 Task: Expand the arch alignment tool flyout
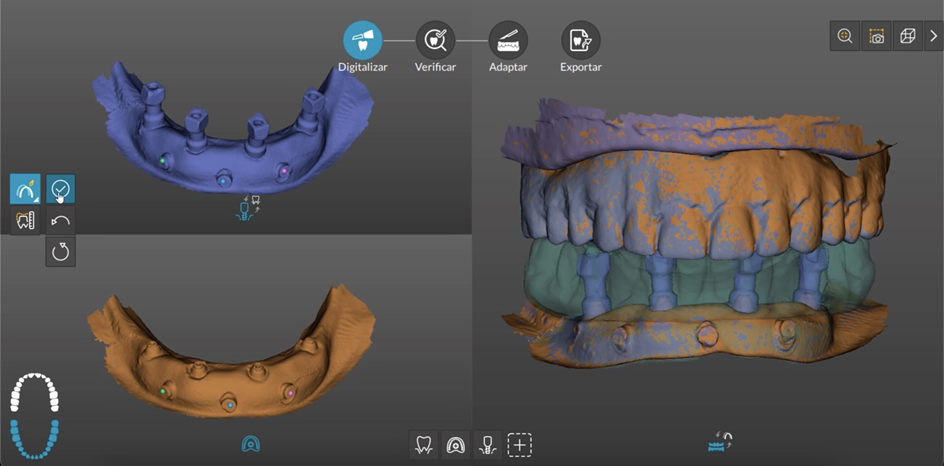tap(25, 189)
